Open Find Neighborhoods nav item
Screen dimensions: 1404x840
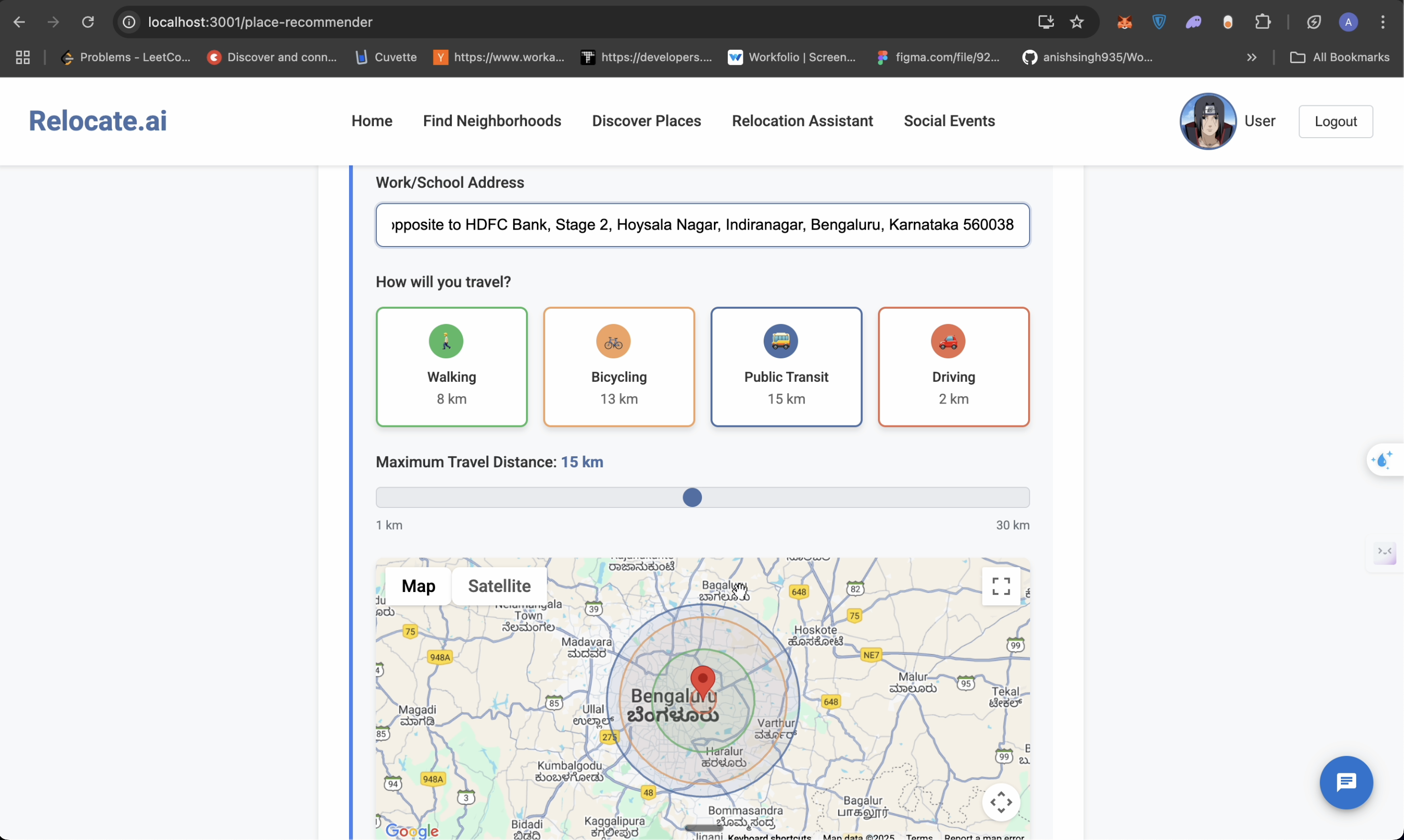pos(492,121)
